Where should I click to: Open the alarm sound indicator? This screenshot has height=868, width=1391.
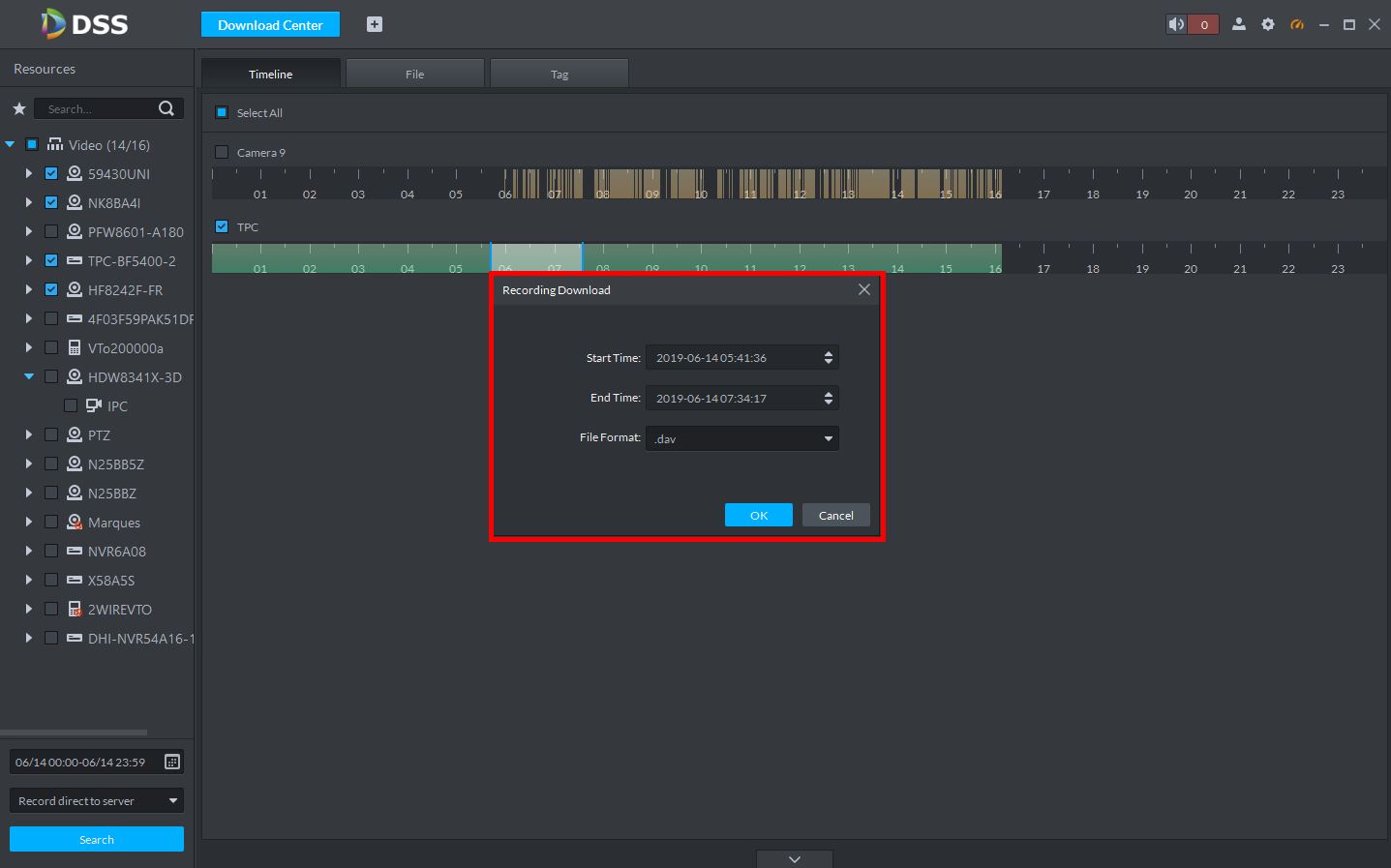(x=1176, y=24)
